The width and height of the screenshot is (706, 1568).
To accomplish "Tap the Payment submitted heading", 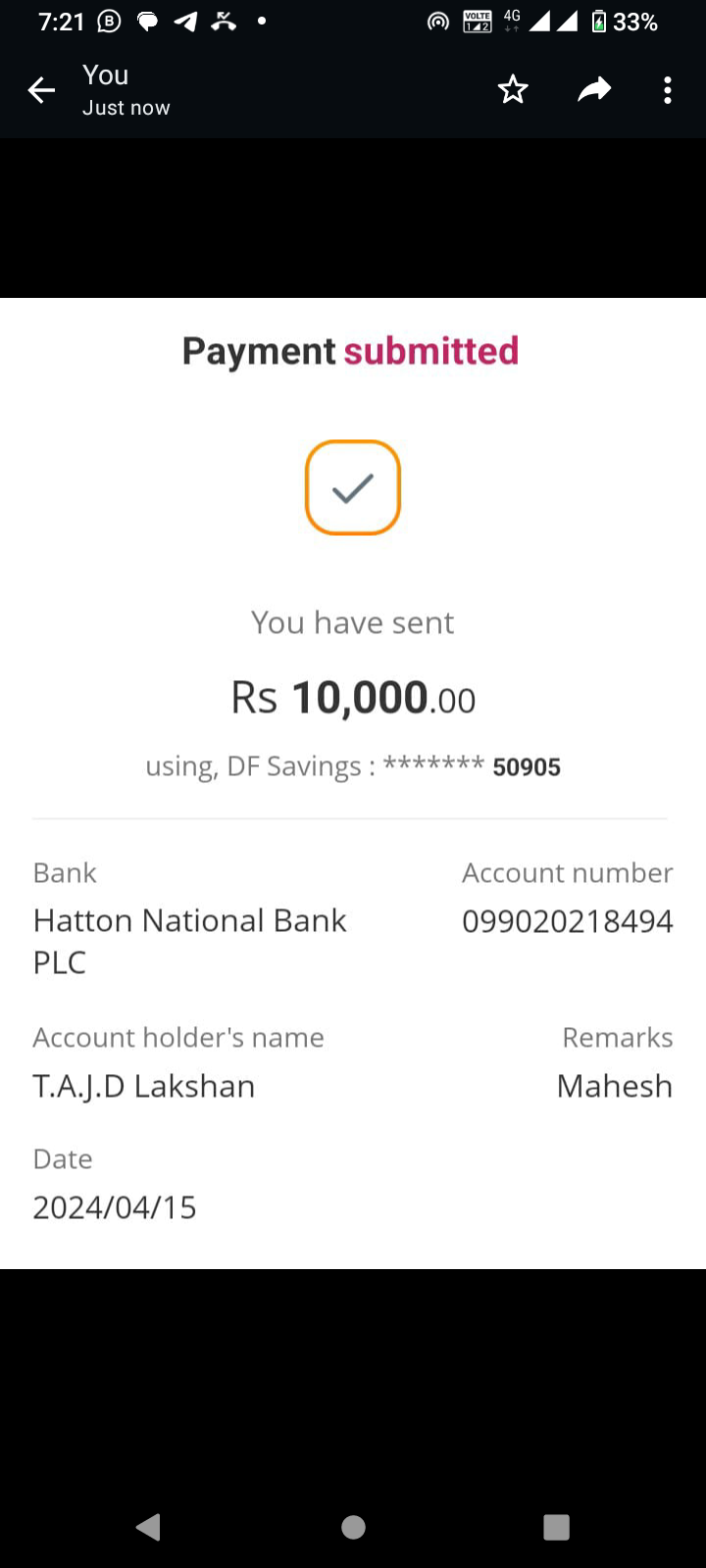I will coord(350,351).
